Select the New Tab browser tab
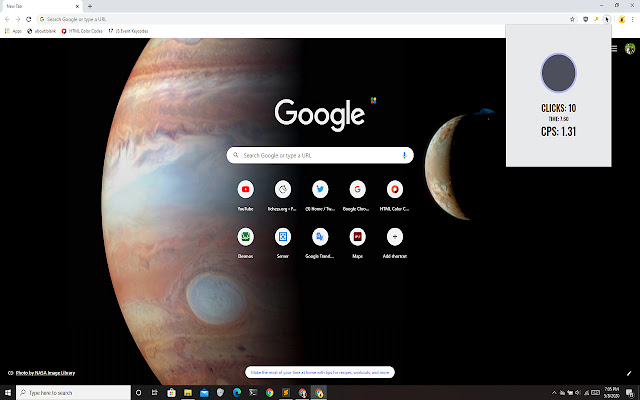This screenshot has width=640, height=400. (x=42, y=6)
